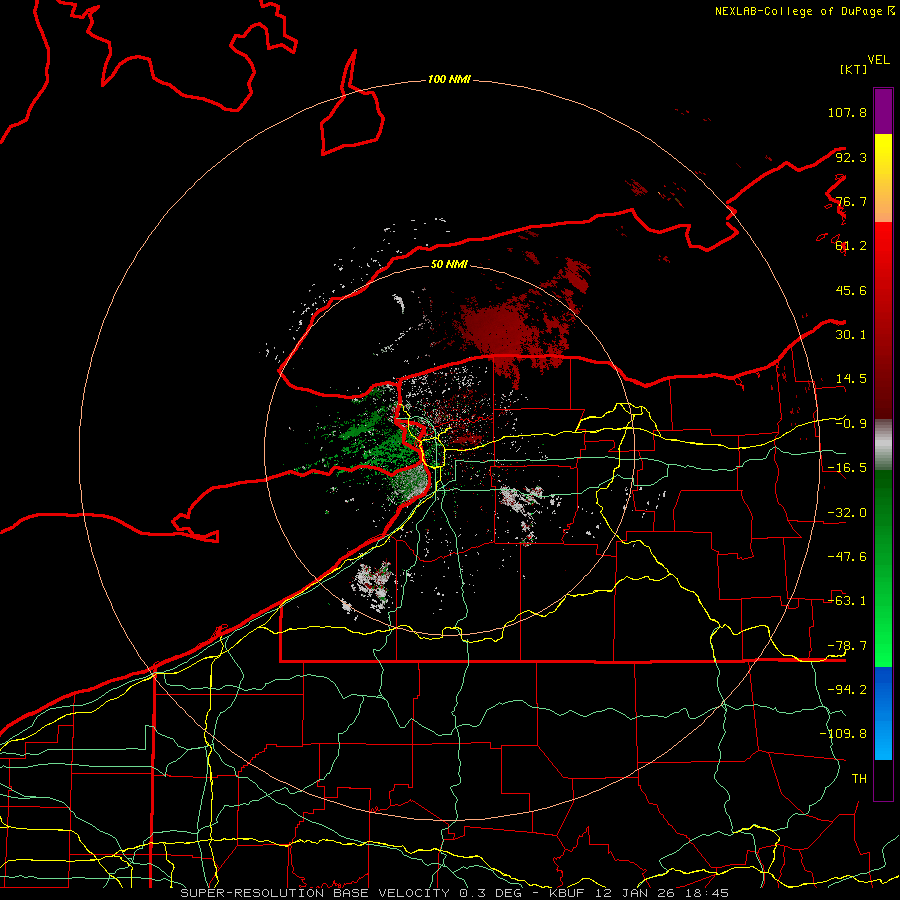The height and width of the screenshot is (900, 900).
Task: Pick the gray near-zero color bar segment
Action: (883, 445)
